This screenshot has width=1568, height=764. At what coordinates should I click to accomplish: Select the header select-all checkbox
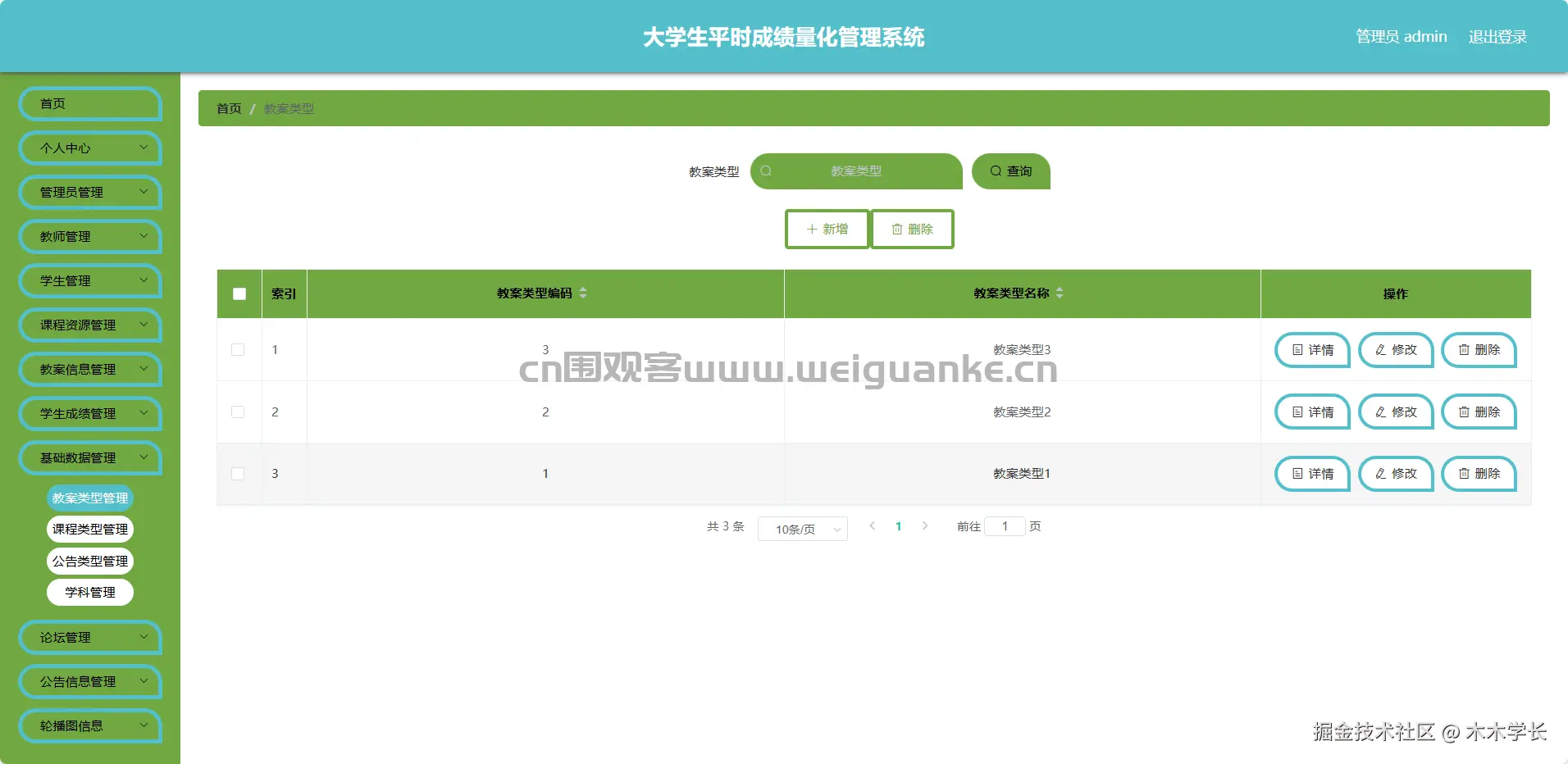239,293
